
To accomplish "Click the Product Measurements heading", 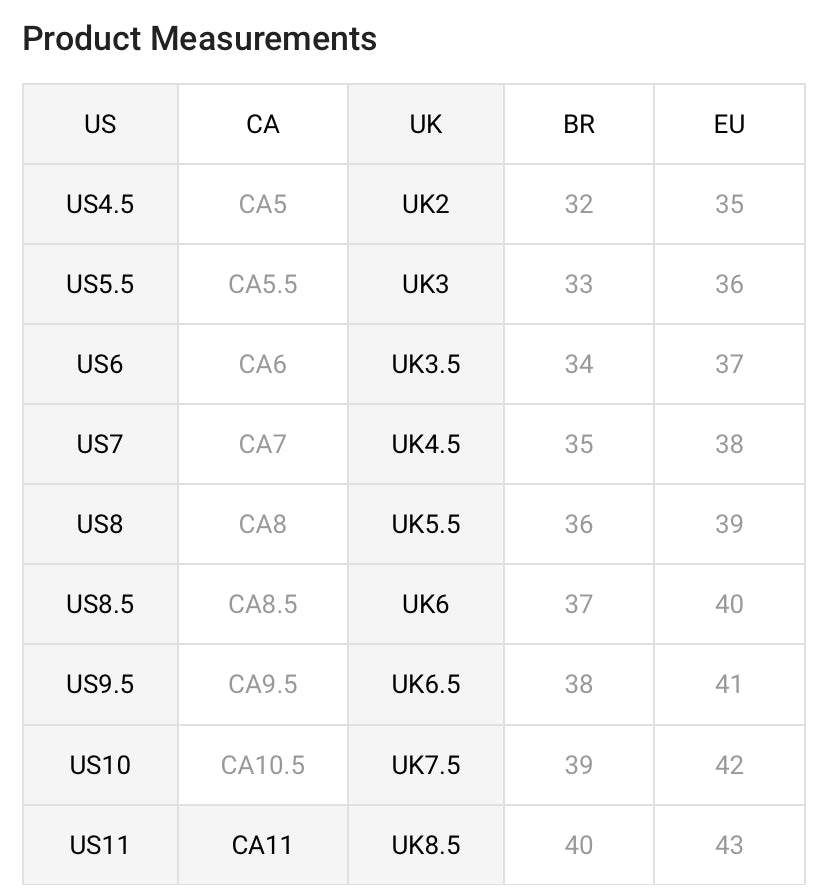I will tap(199, 39).
